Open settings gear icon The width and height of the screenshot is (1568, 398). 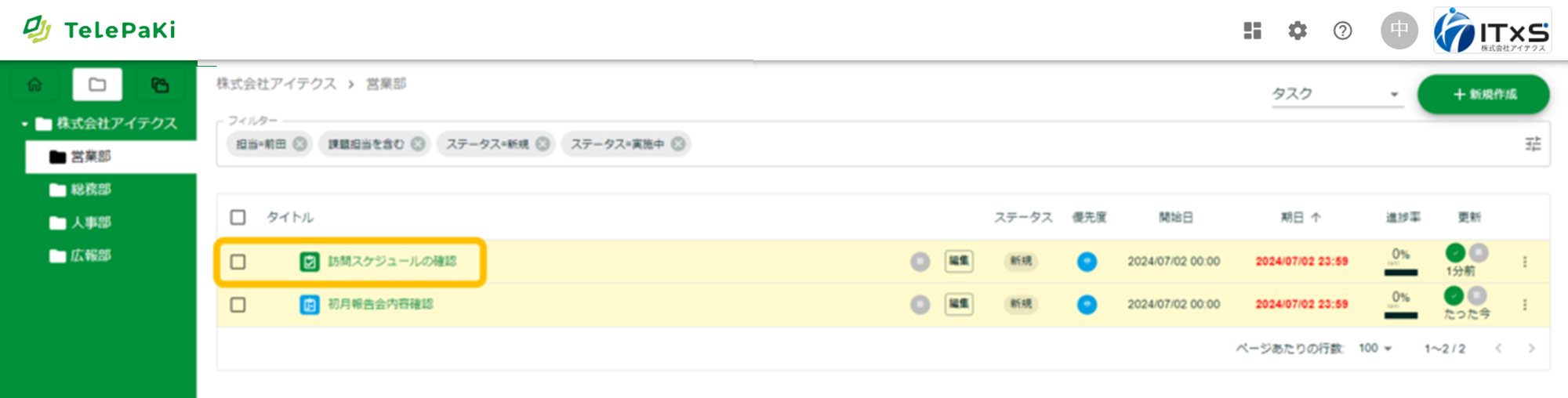click(1298, 31)
